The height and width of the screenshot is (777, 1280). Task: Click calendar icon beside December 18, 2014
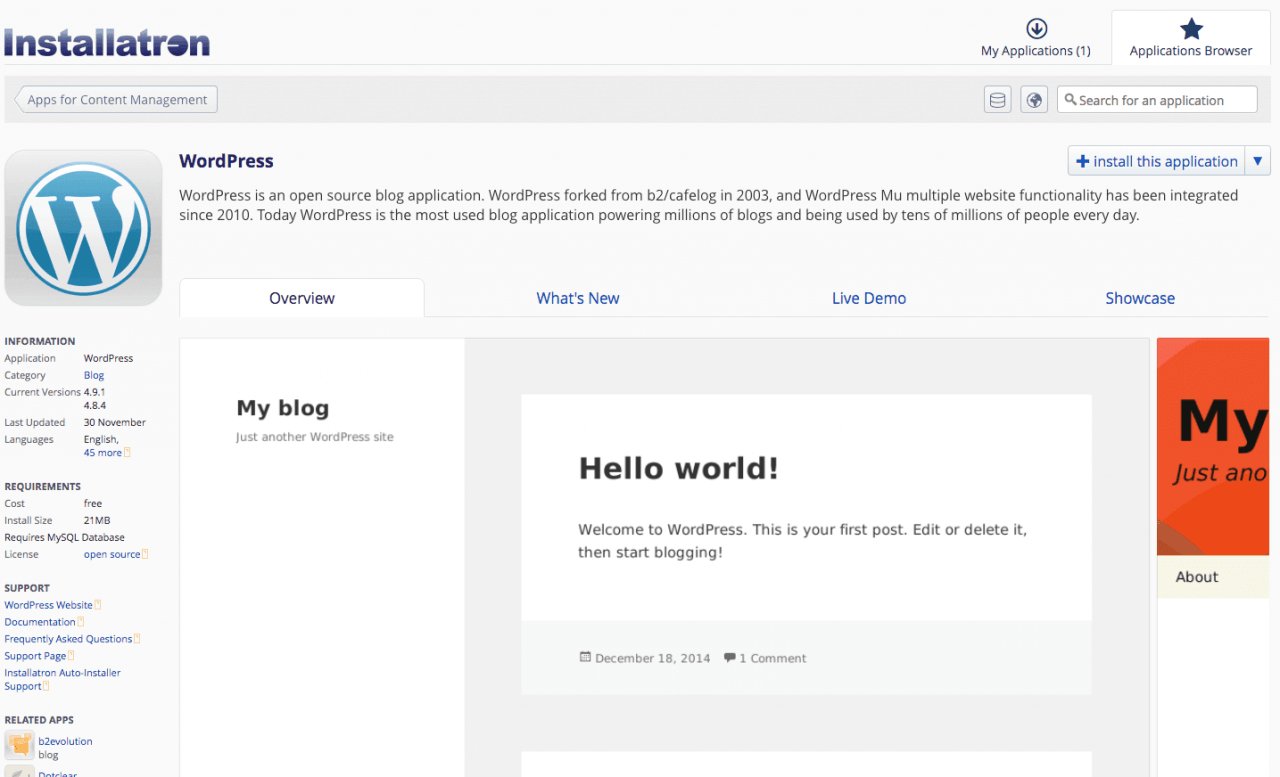[x=585, y=657]
